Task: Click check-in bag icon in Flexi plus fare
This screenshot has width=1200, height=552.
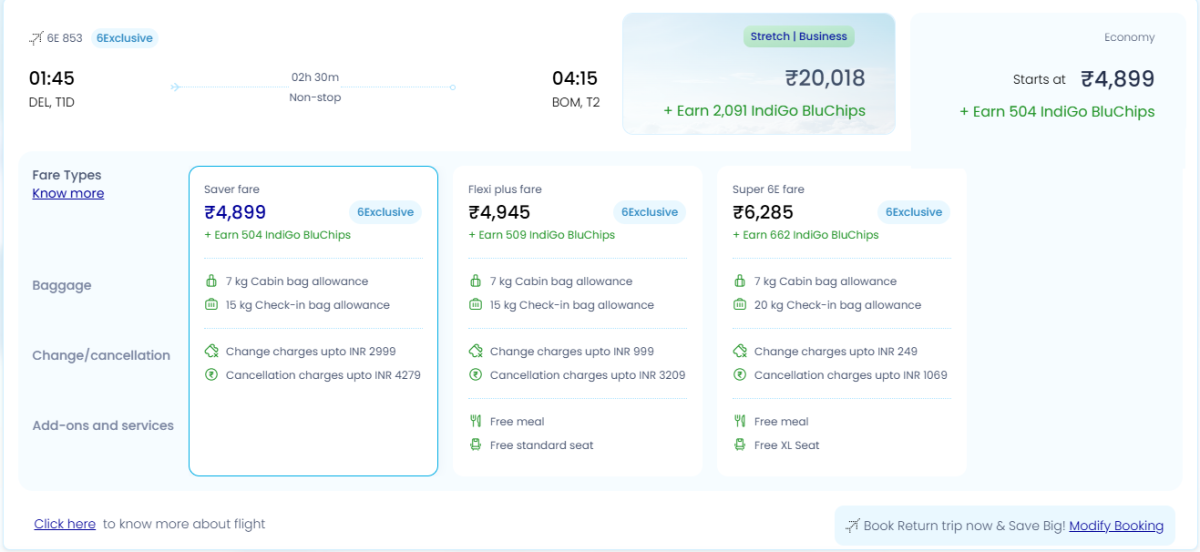Action: pyautogui.click(x=475, y=305)
